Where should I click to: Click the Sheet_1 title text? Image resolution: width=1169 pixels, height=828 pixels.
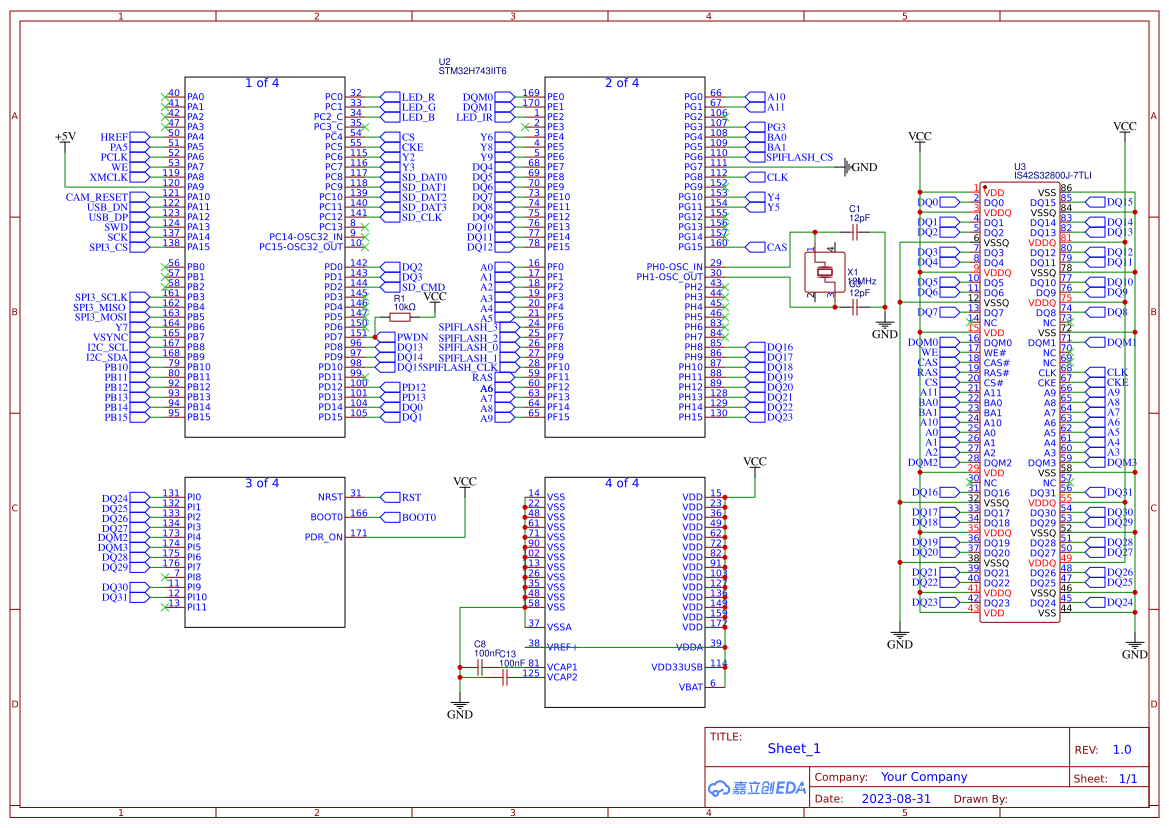[794, 748]
